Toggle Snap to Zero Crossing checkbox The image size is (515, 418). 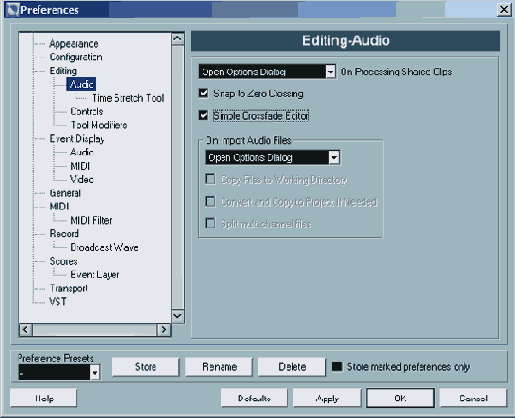[x=203, y=93]
